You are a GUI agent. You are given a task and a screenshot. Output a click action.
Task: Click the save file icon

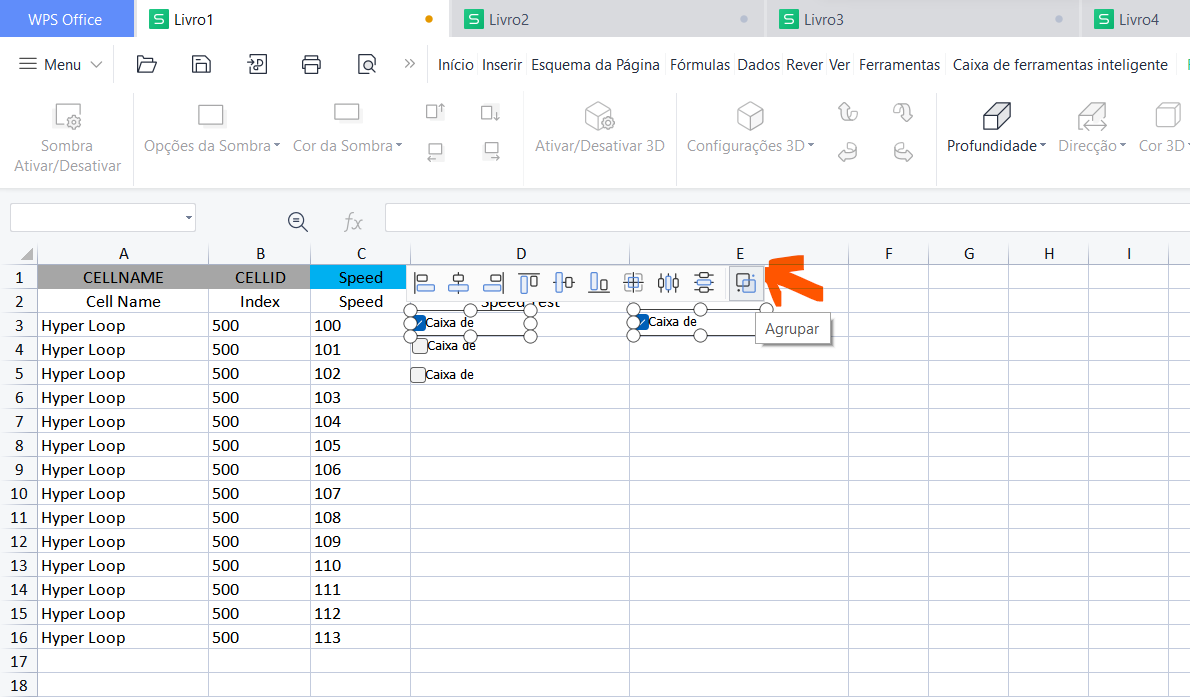[x=201, y=64]
